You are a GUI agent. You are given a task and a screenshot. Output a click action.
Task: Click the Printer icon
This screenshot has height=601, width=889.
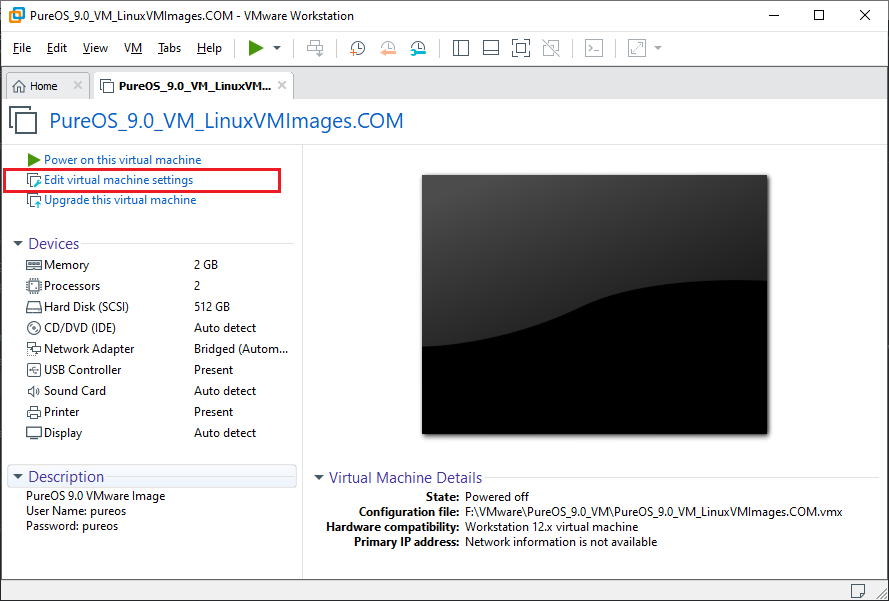(x=34, y=412)
